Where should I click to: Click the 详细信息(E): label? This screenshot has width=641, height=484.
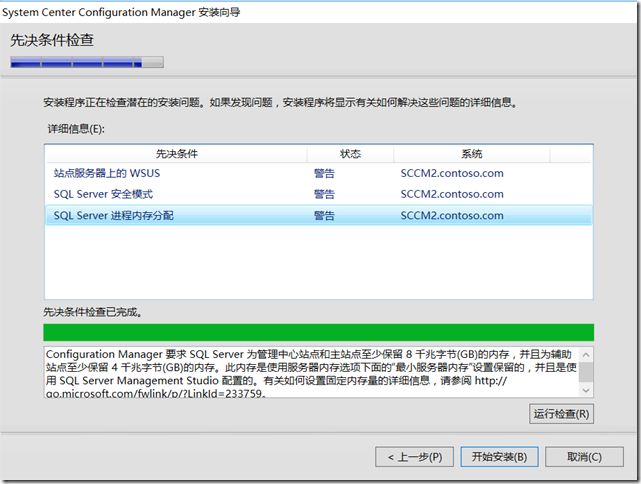tap(76, 129)
